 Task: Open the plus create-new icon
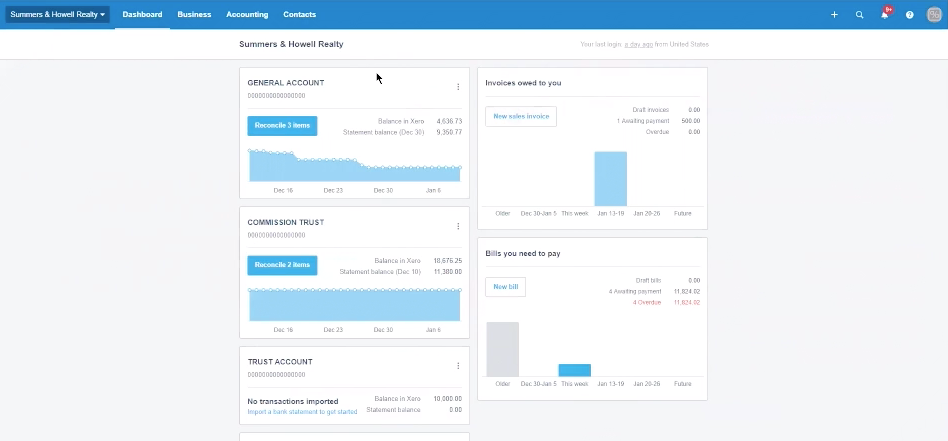tap(834, 15)
